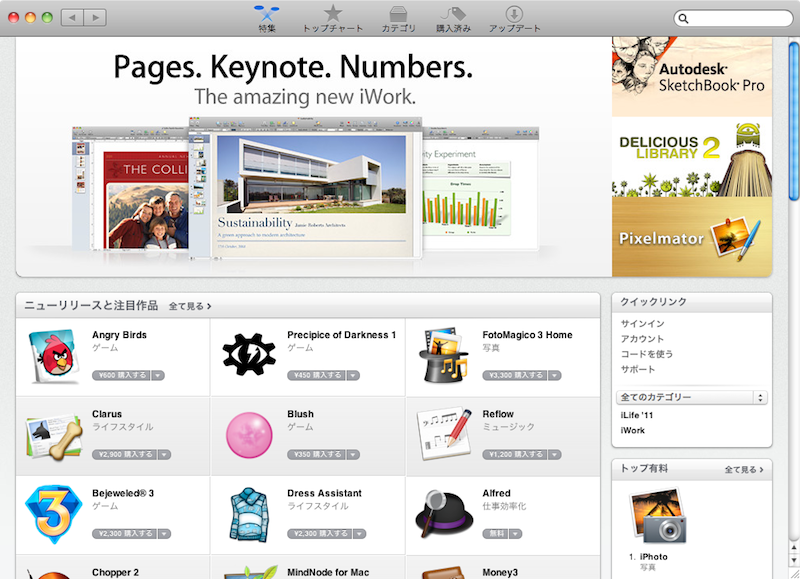Open the Support (サポート) quick link
The width and height of the screenshot is (800, 579).
click(x=638, y=369)
